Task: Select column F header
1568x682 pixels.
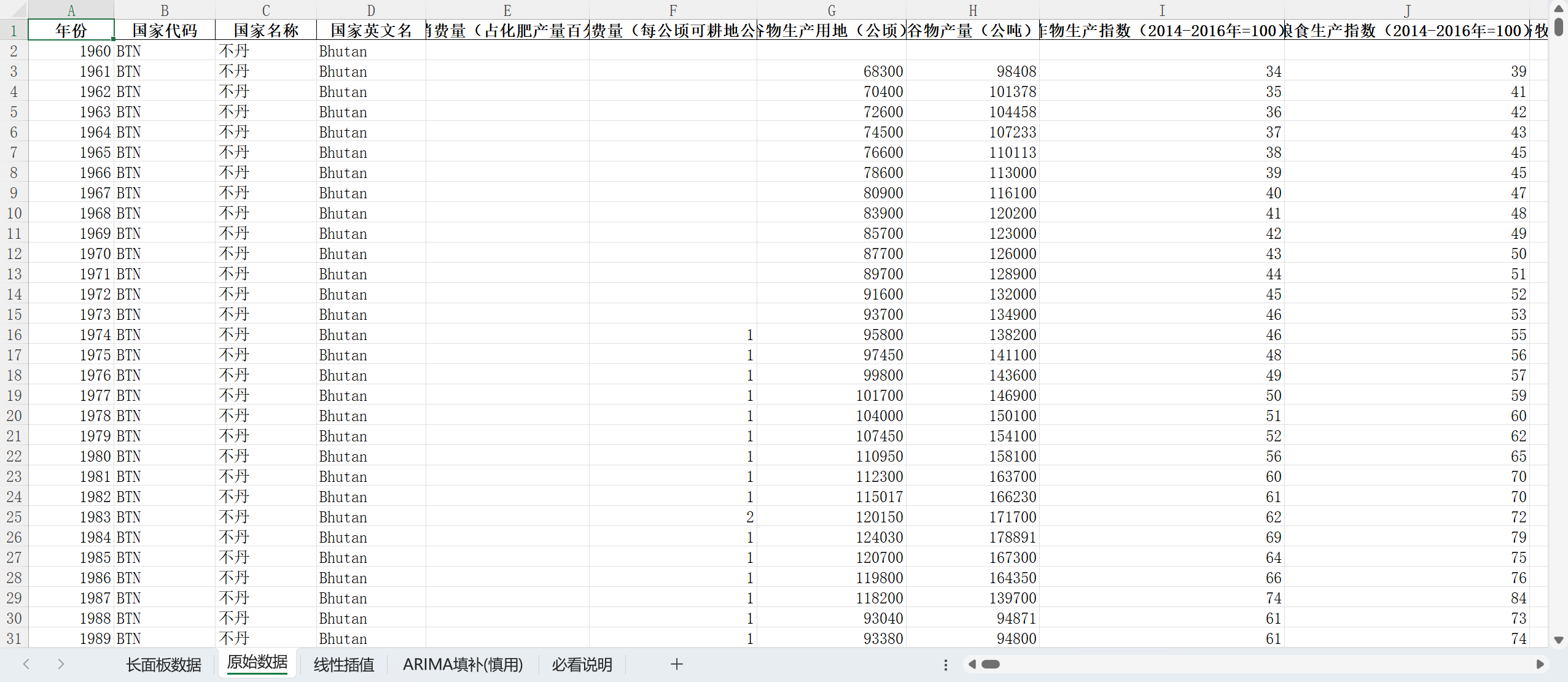Action: (x=673, y=10)
